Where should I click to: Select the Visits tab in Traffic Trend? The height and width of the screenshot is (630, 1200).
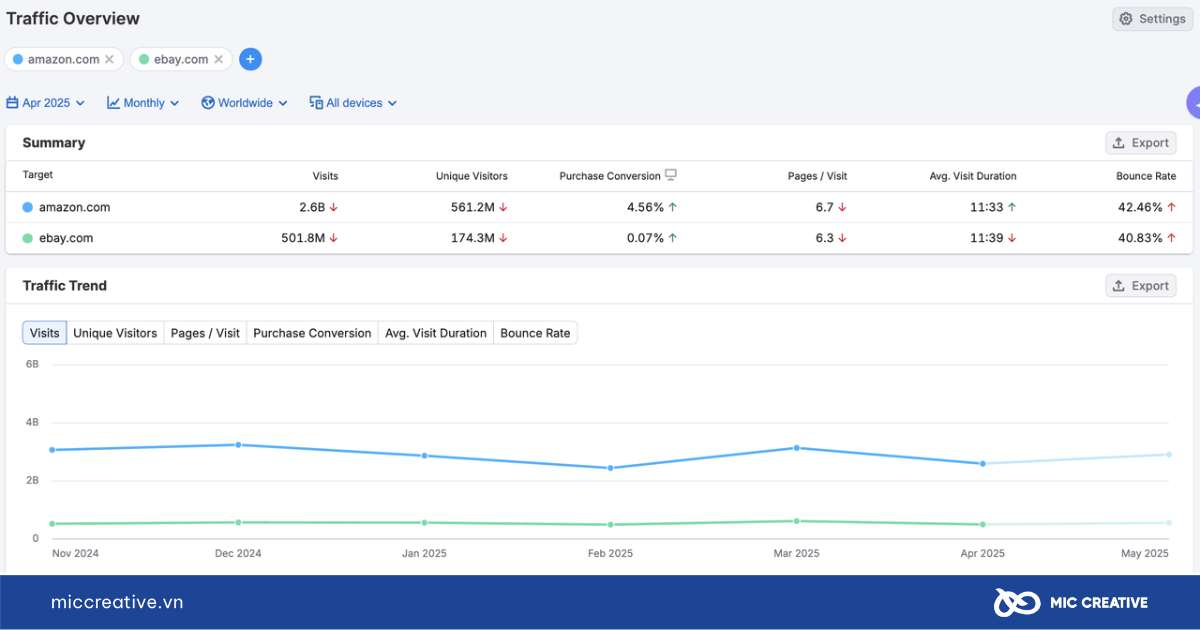click(44, 333)
